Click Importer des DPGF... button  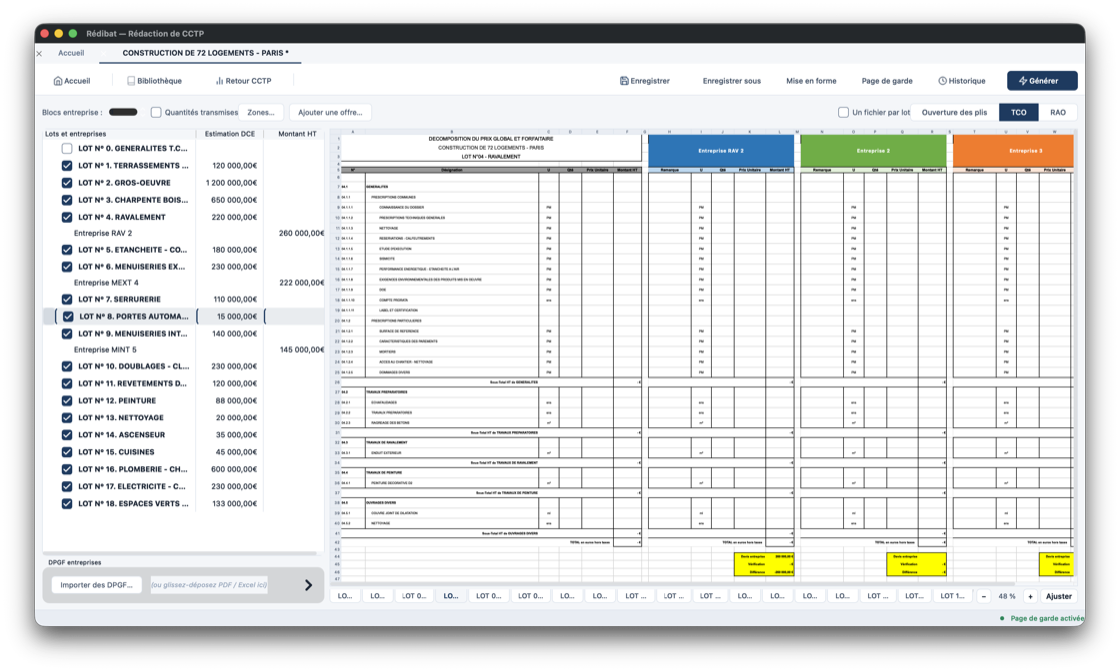coord(96,585)
